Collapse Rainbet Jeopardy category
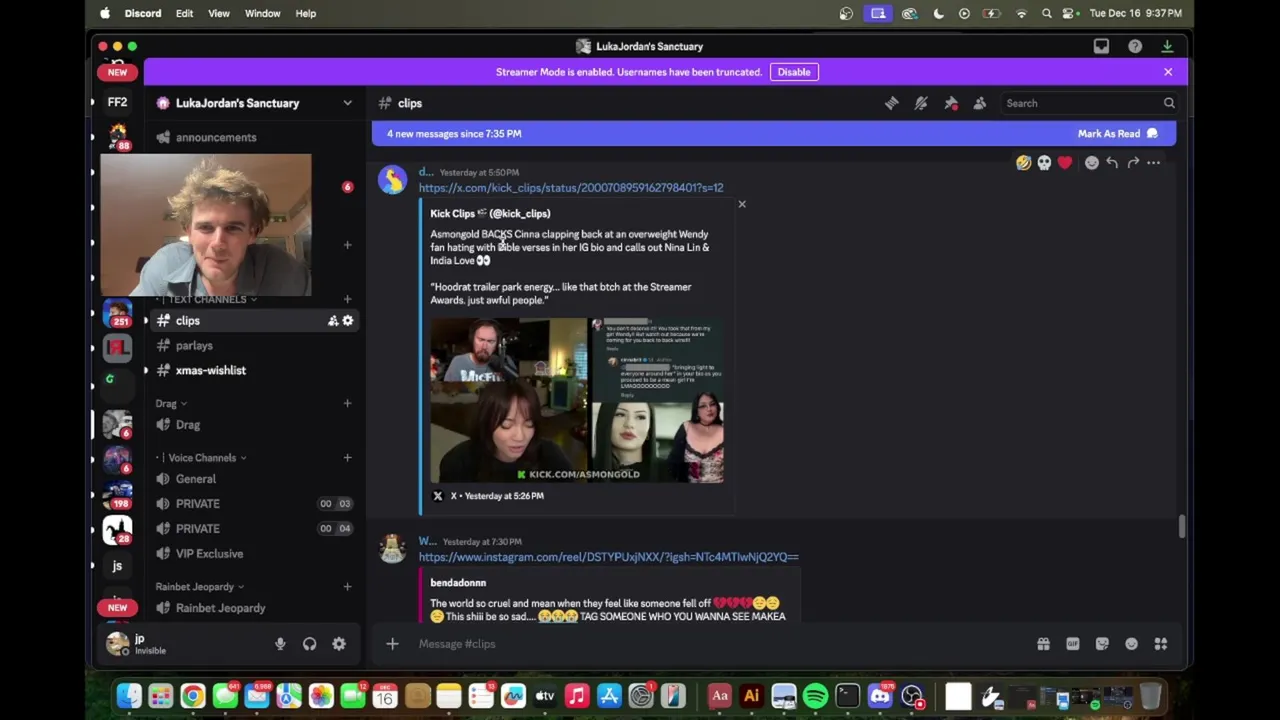The width and height of the screenshot is (1280, 720). tap(200, 587)
